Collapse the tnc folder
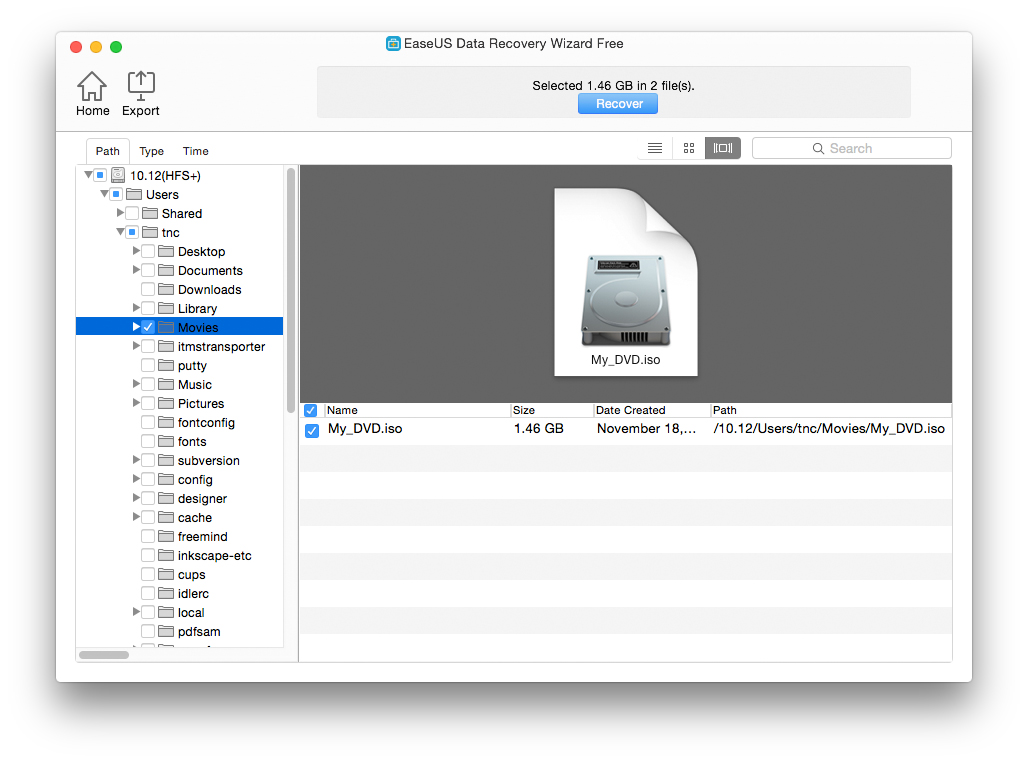This screenshot has height=762, width=1028. click(x=121, y=231)
